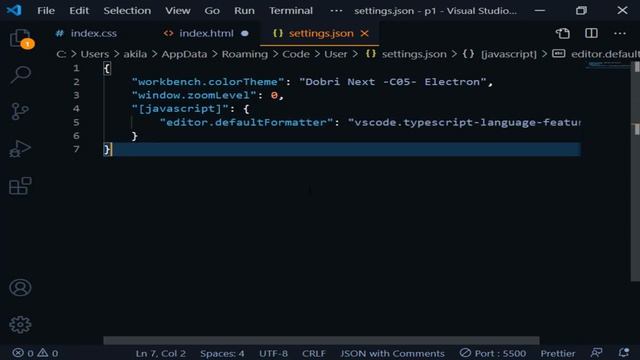Open the File menu
640x360 pixels.
click(x=46, y=11)
